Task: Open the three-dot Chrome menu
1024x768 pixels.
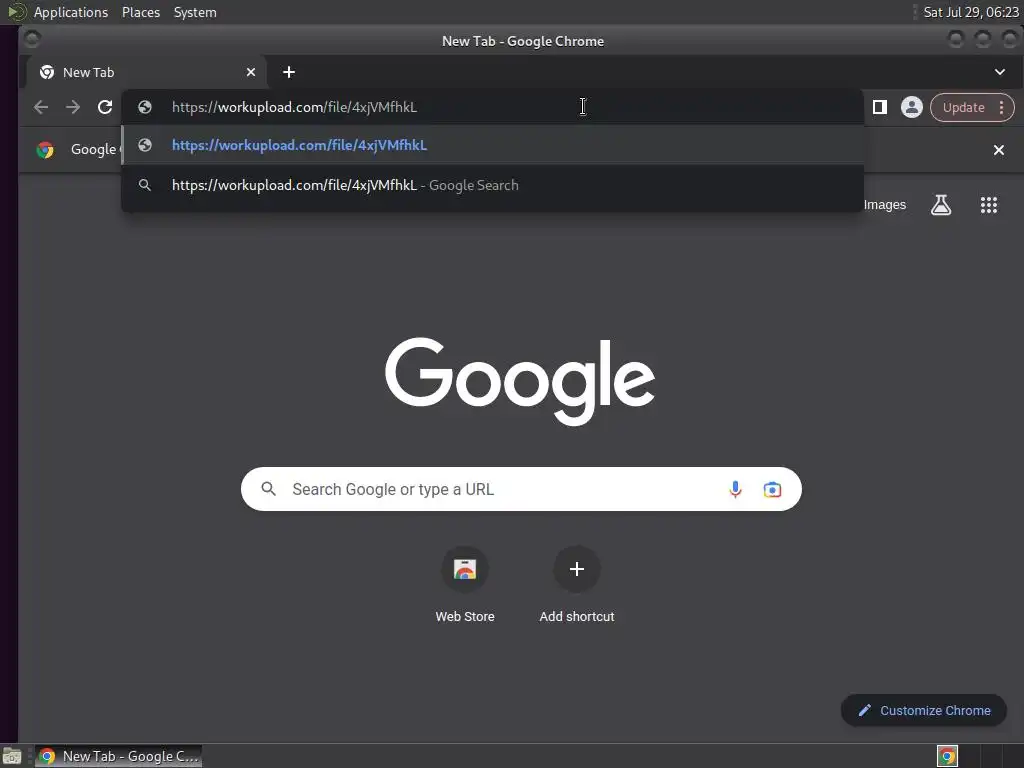Action: click(x=1001, y=108)
